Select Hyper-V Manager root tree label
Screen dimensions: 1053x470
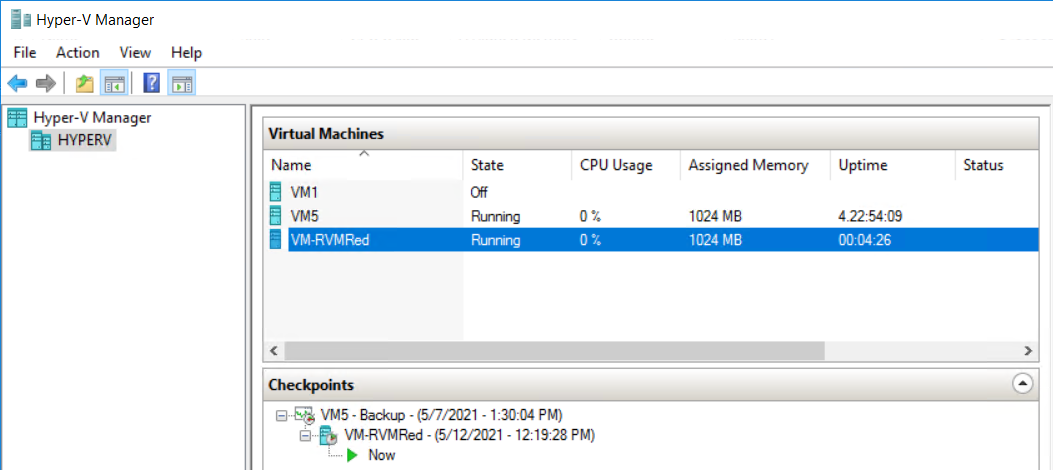[x=93, y=118]
